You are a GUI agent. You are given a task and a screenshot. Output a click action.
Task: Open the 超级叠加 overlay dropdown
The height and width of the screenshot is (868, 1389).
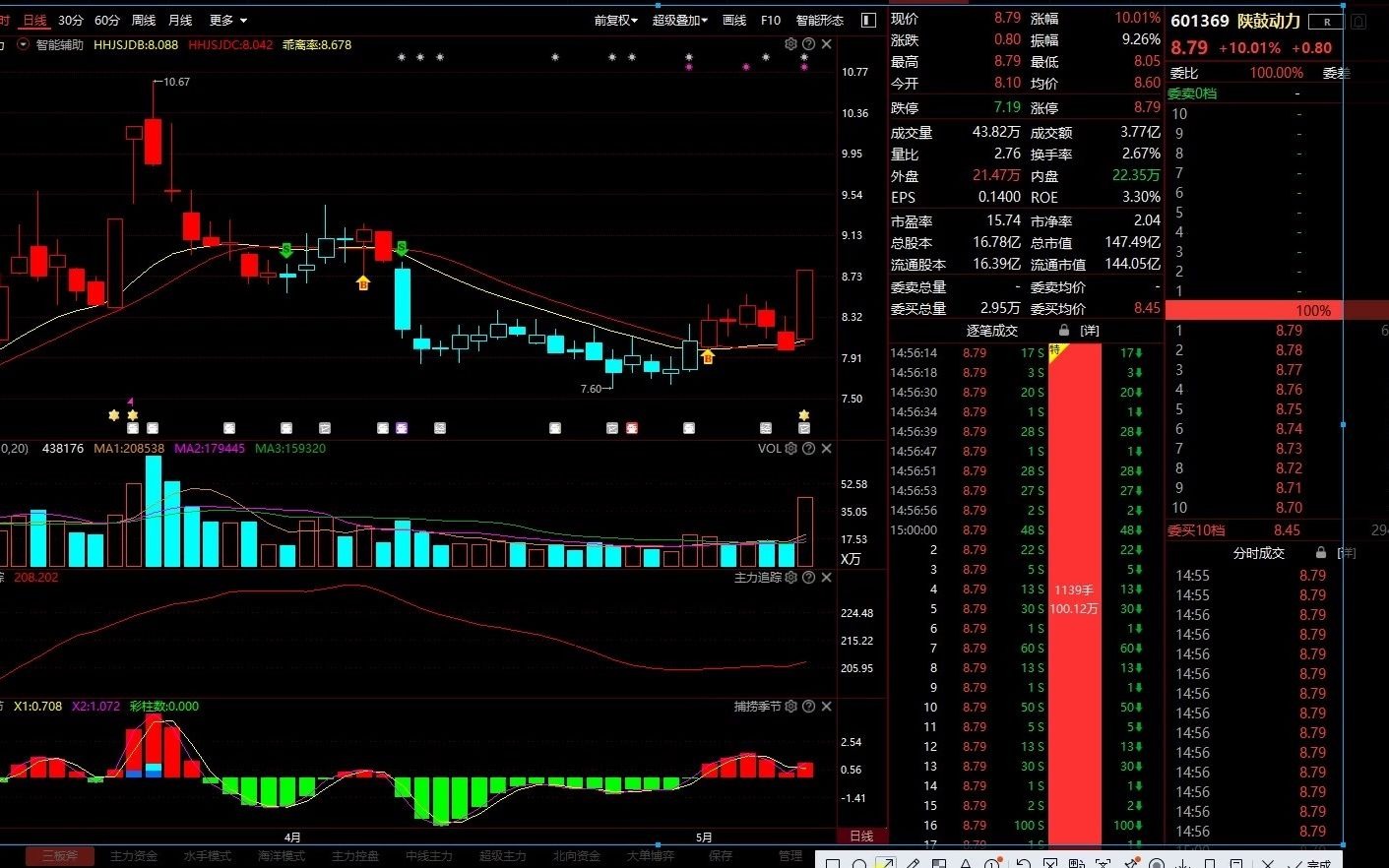679,20
